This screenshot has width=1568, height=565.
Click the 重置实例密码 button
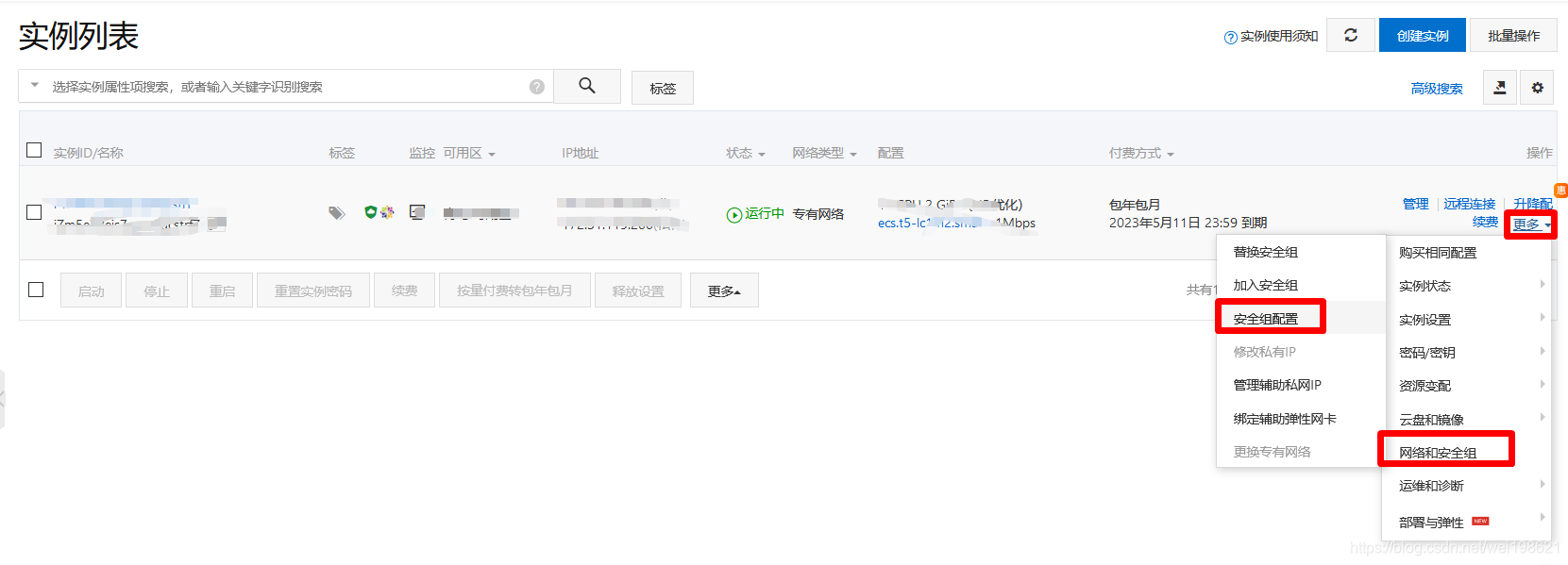pyautogui.click(x=313, y=291)
